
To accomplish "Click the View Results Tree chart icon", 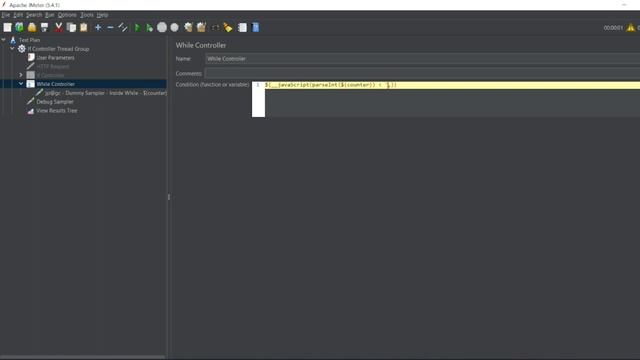I will click(x=31, y=111).
